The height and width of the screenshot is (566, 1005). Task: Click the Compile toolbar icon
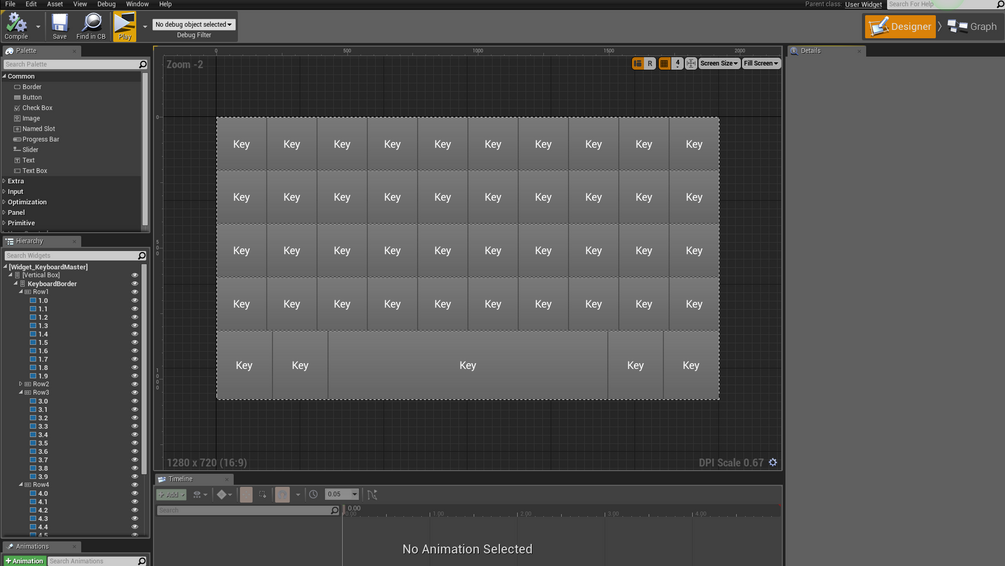16,26
